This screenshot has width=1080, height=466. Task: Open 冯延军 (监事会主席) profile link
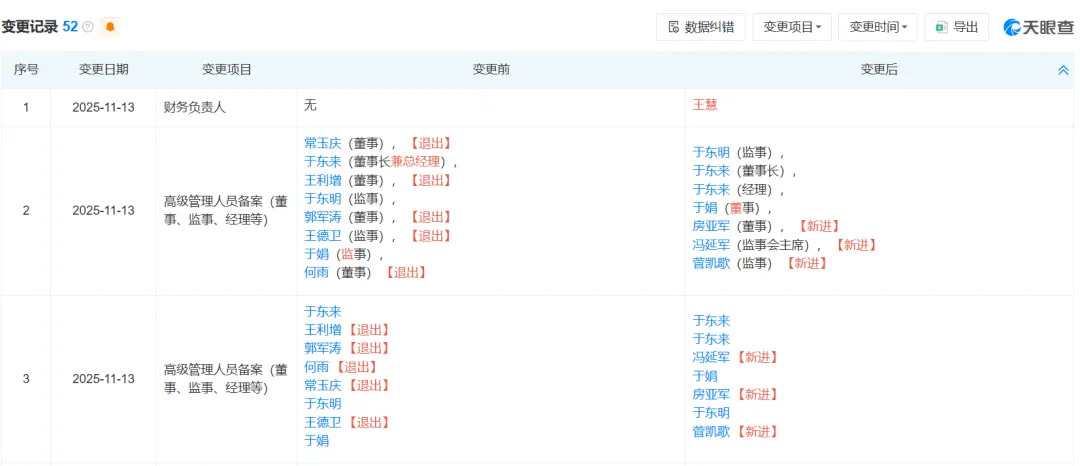tap(711, 245)
